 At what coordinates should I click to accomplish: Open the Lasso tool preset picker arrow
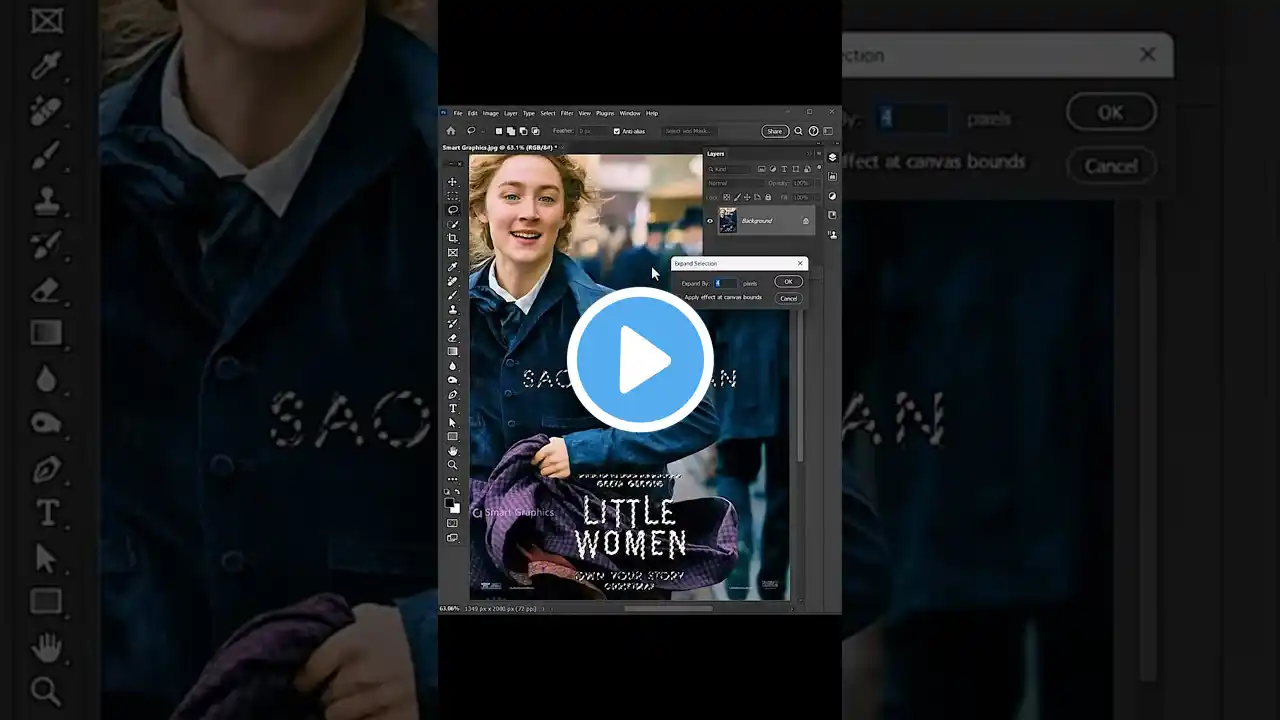(483, 131)
